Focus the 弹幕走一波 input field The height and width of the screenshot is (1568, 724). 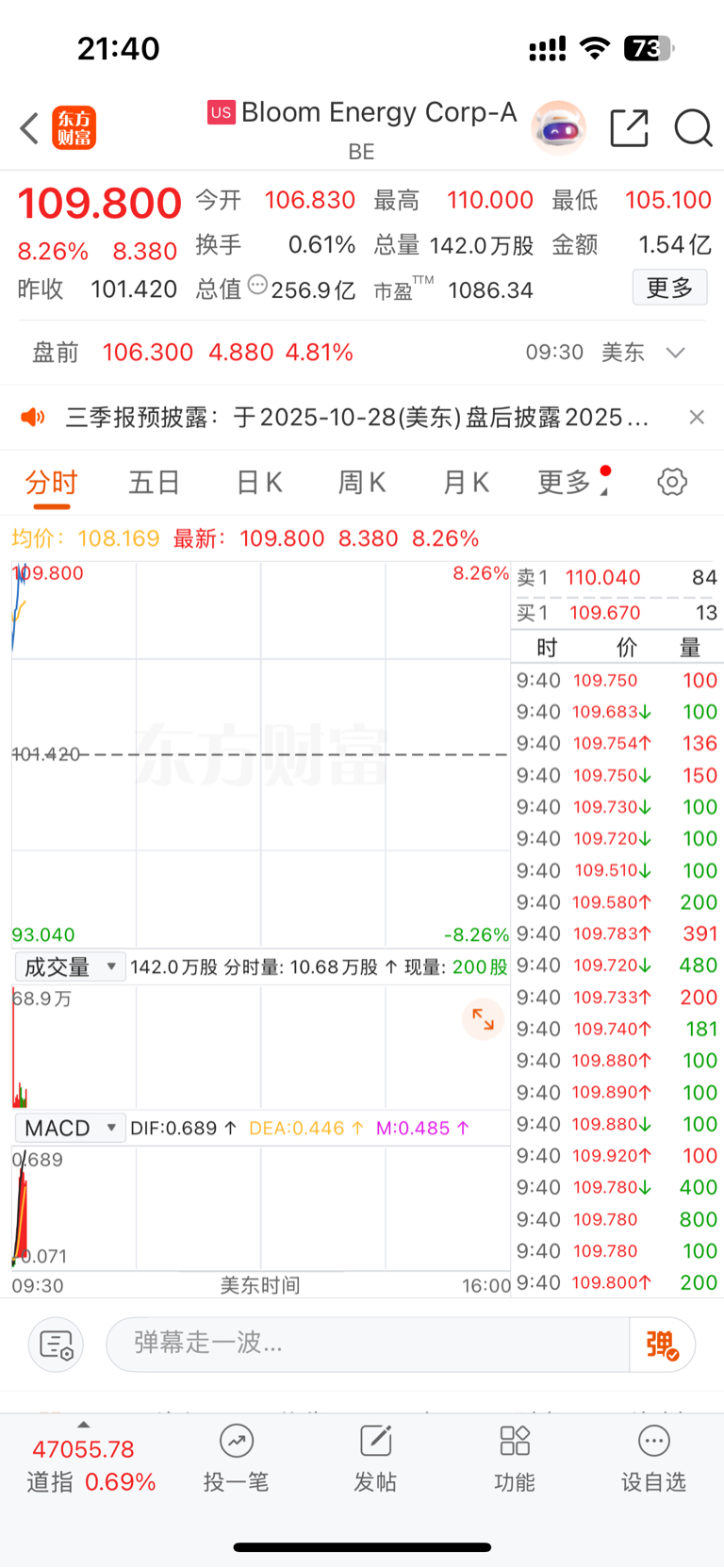pyautogui.click(x=368, y=1345)
